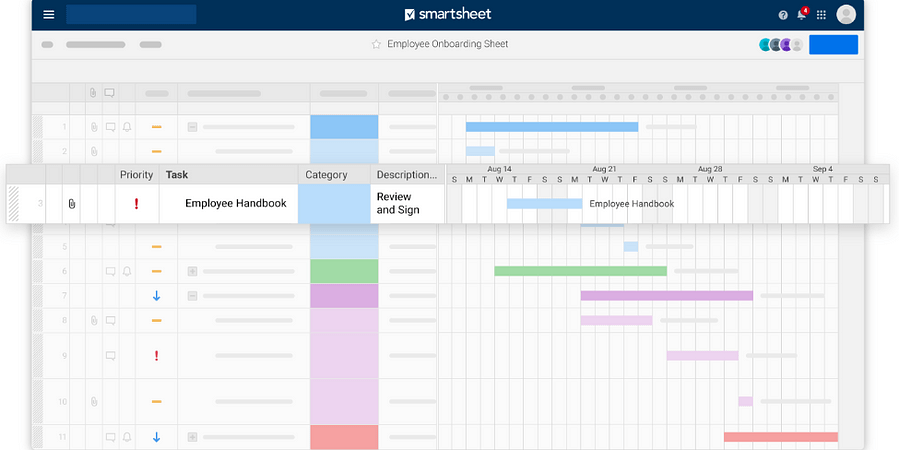Click the comment icon in row 11

[x=111, y=437]
